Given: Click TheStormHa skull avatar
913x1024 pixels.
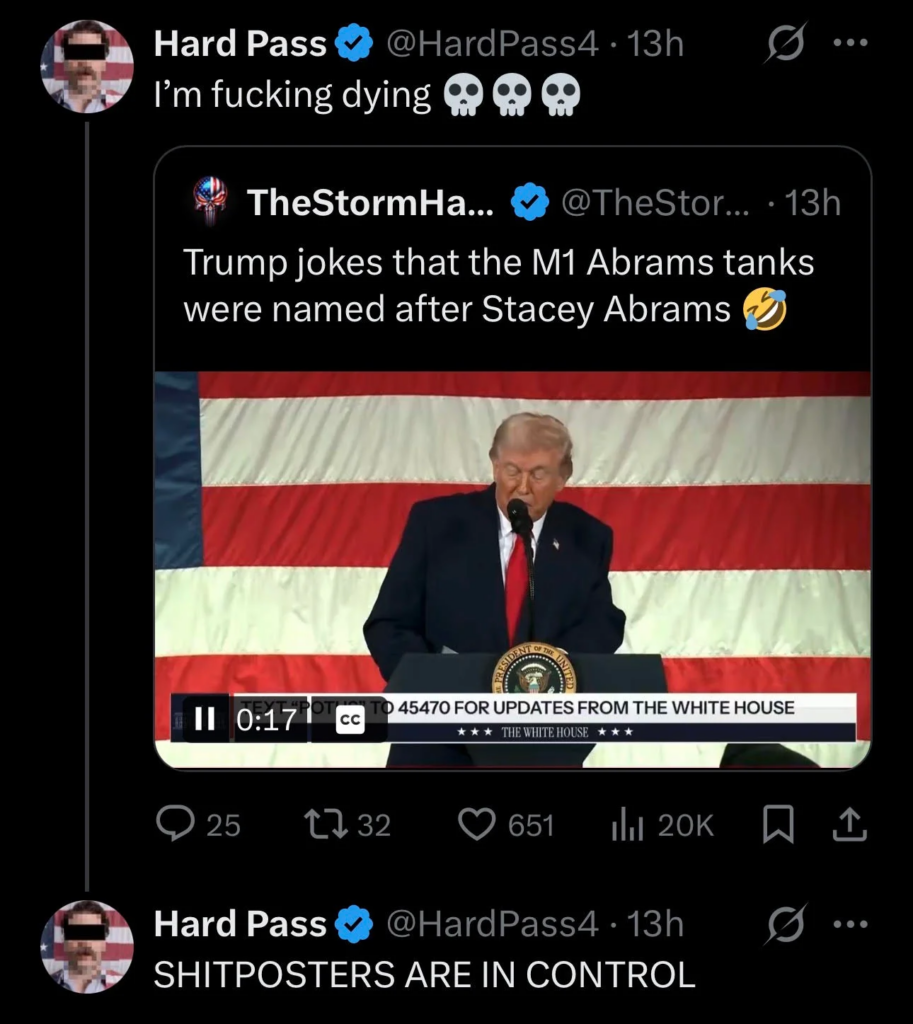Looking at the screenshot, I should click(x=210, y=200).
